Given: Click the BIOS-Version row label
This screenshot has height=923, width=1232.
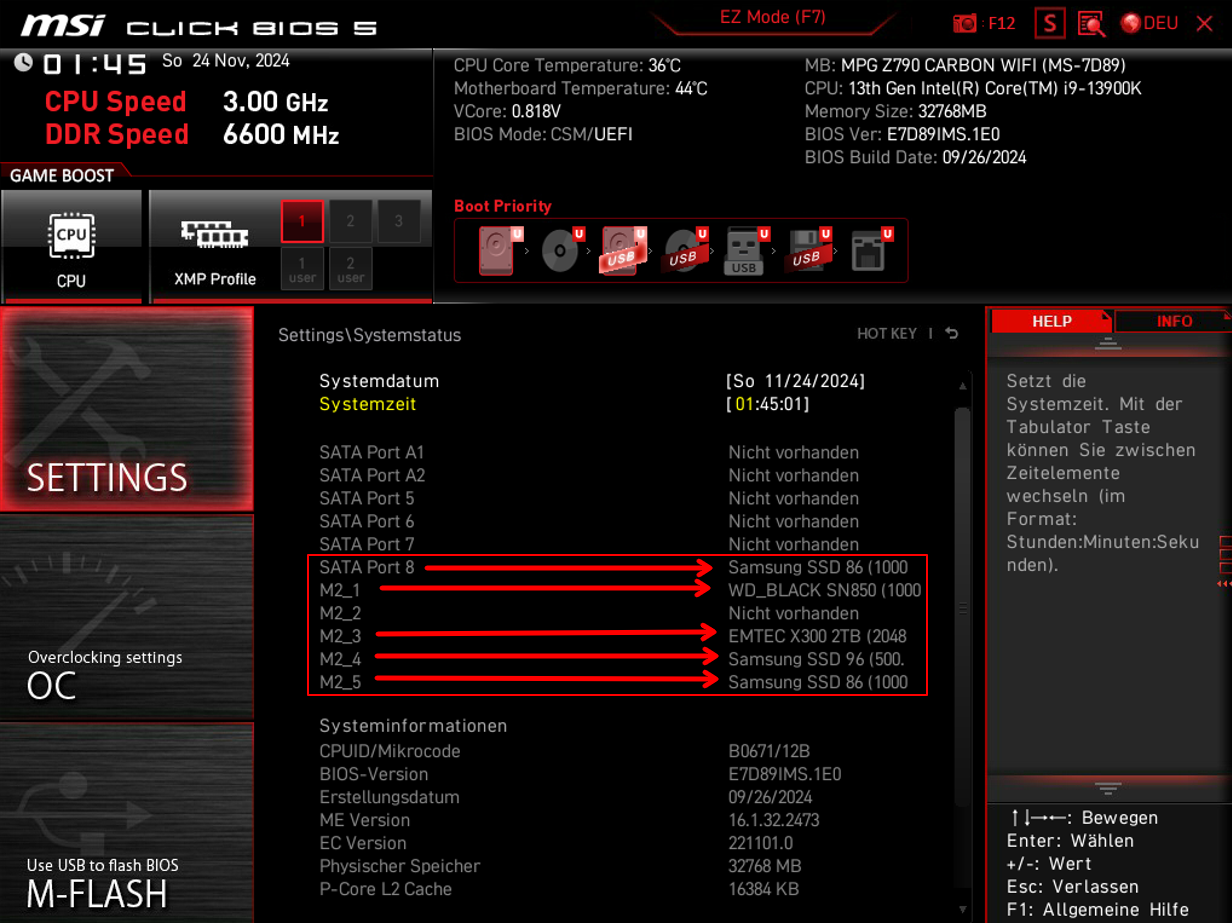Looking at the screenshot, I should (x=373, y=774).
